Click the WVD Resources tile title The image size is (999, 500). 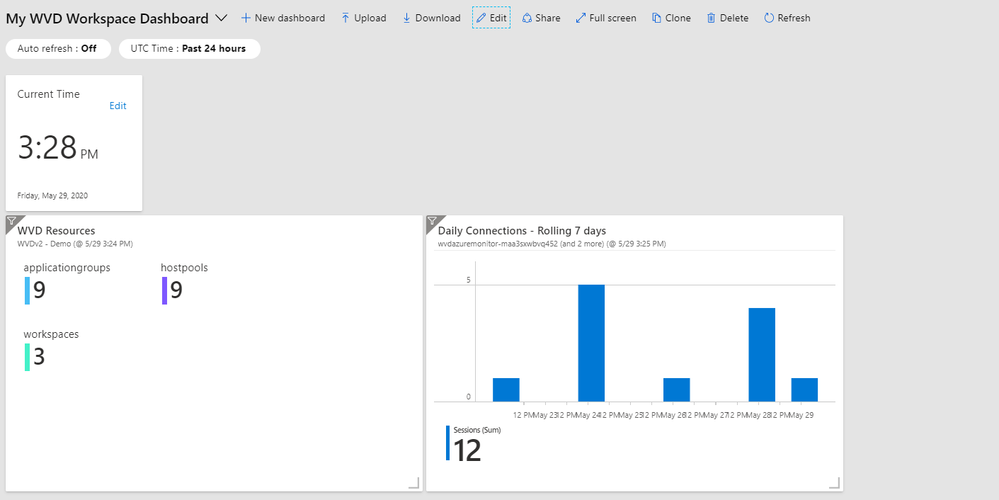point(56,231)
